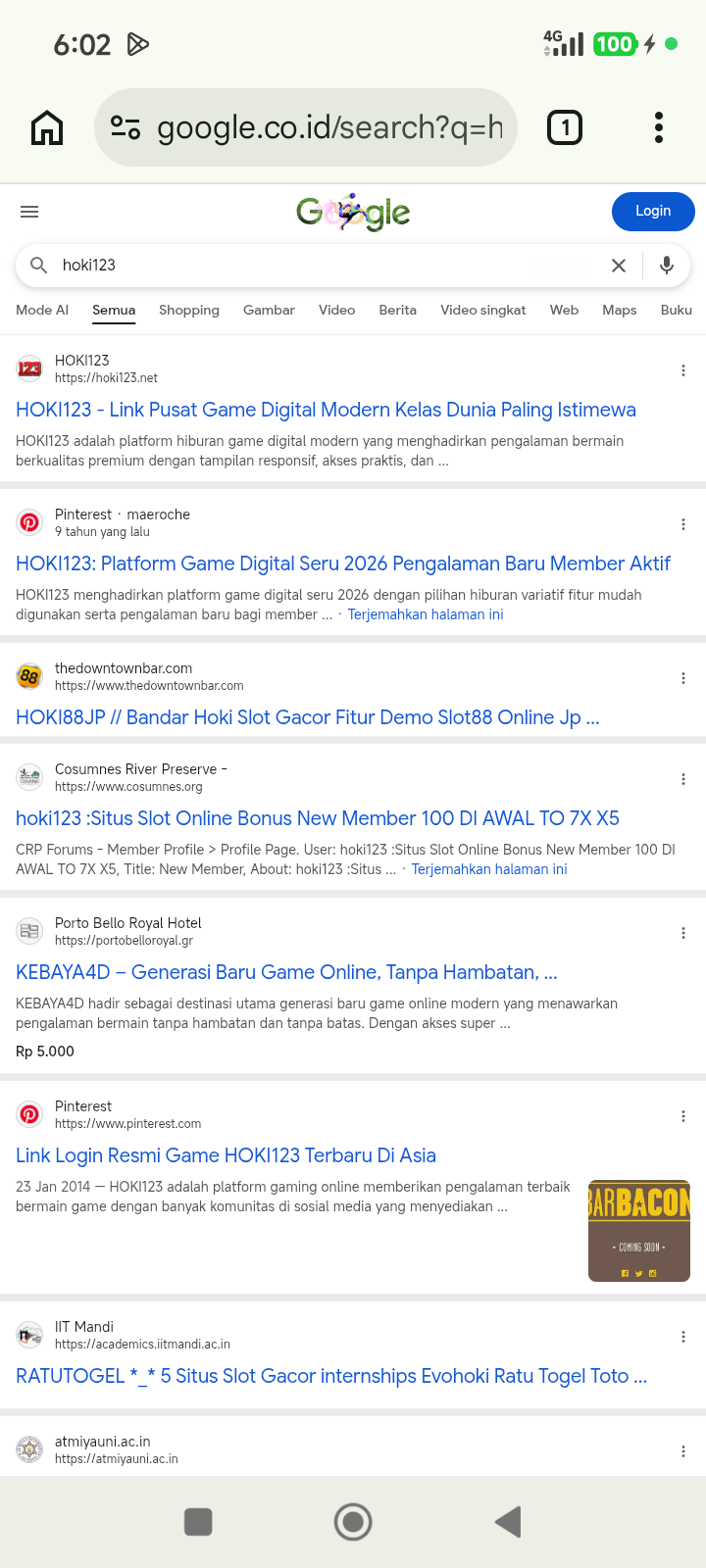Click https://www.thedowntownbar.com URL text

pyautogui.click(x=149, y=686)
